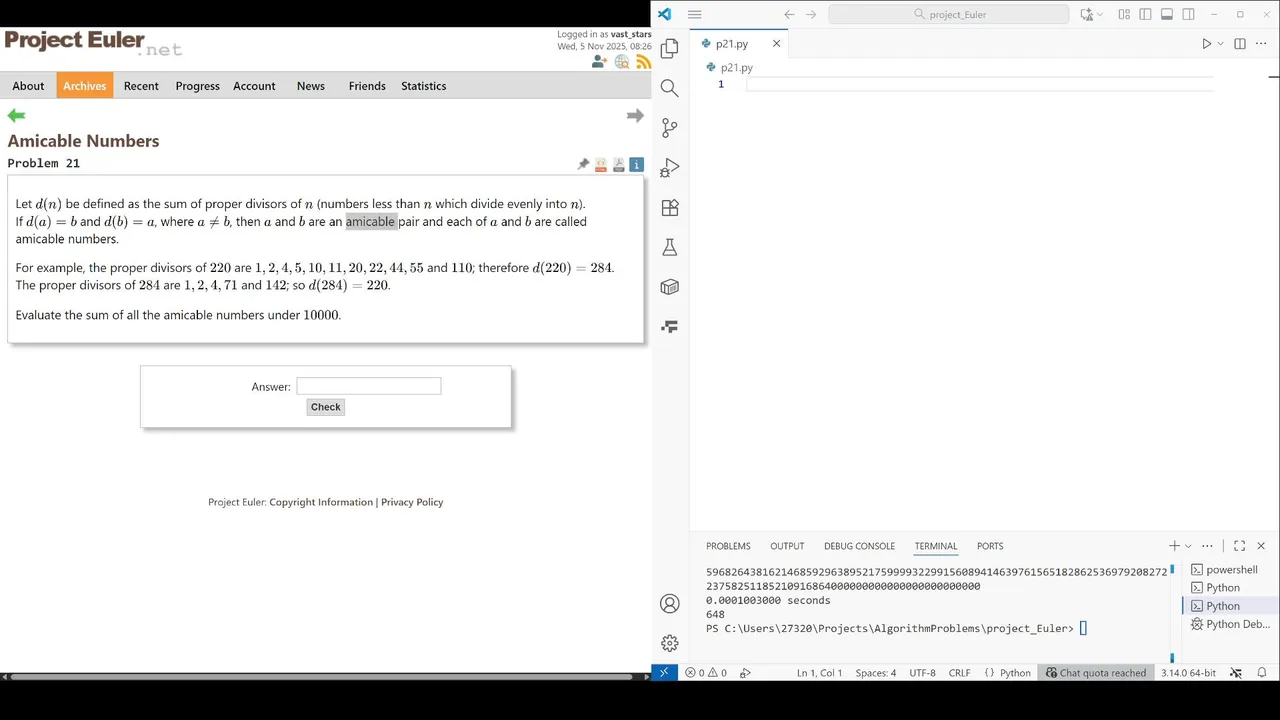1280x720 pixels.
Task: Switch to the TERMINAL panel tab
Action: (x=936, y=546)
